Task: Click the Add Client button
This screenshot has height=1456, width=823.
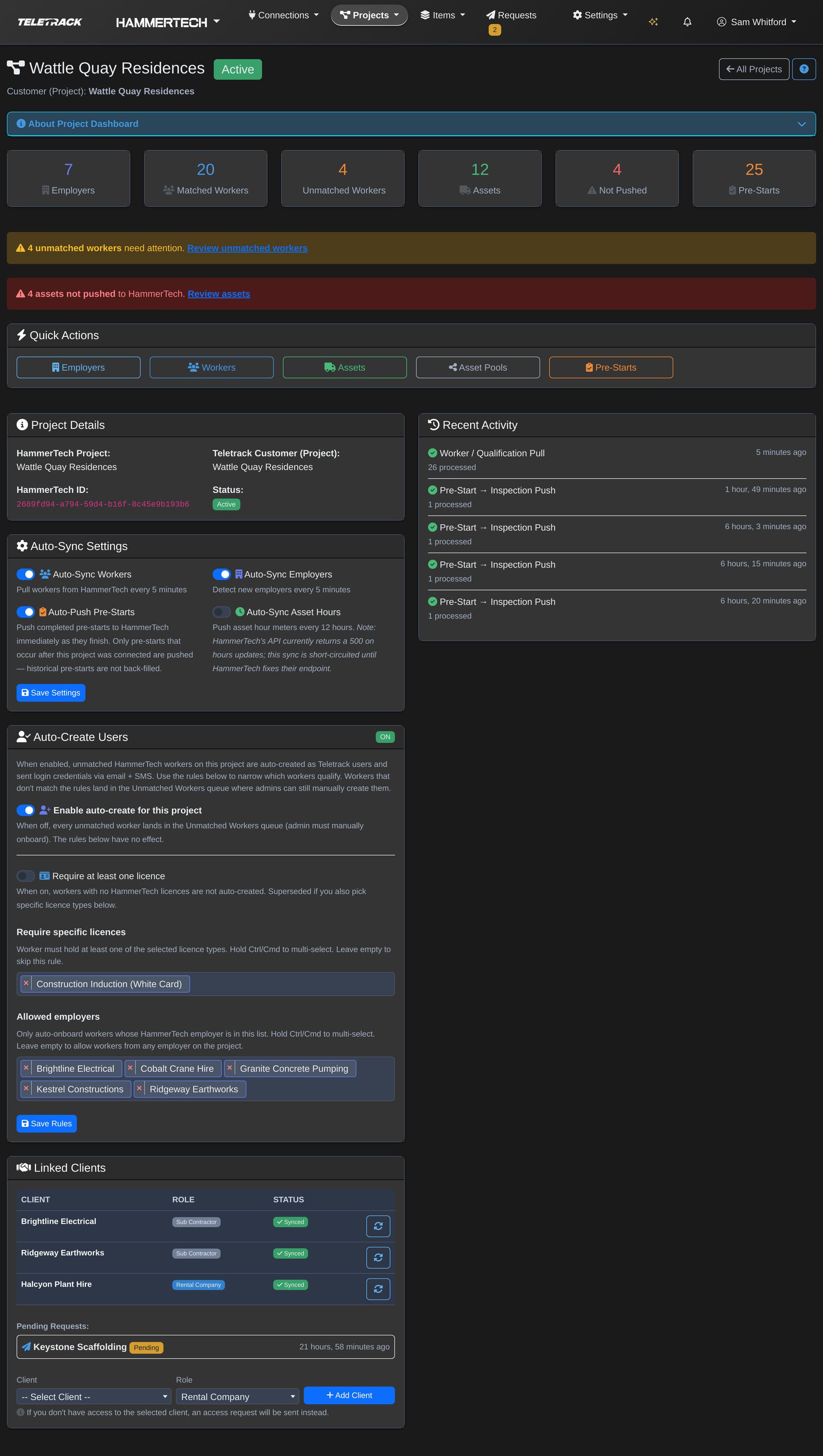Action: 349,1395
